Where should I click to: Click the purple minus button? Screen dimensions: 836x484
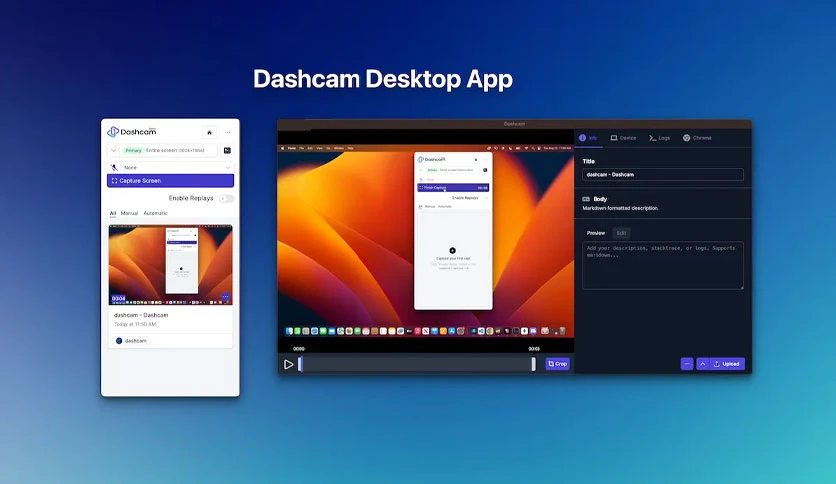687,364
